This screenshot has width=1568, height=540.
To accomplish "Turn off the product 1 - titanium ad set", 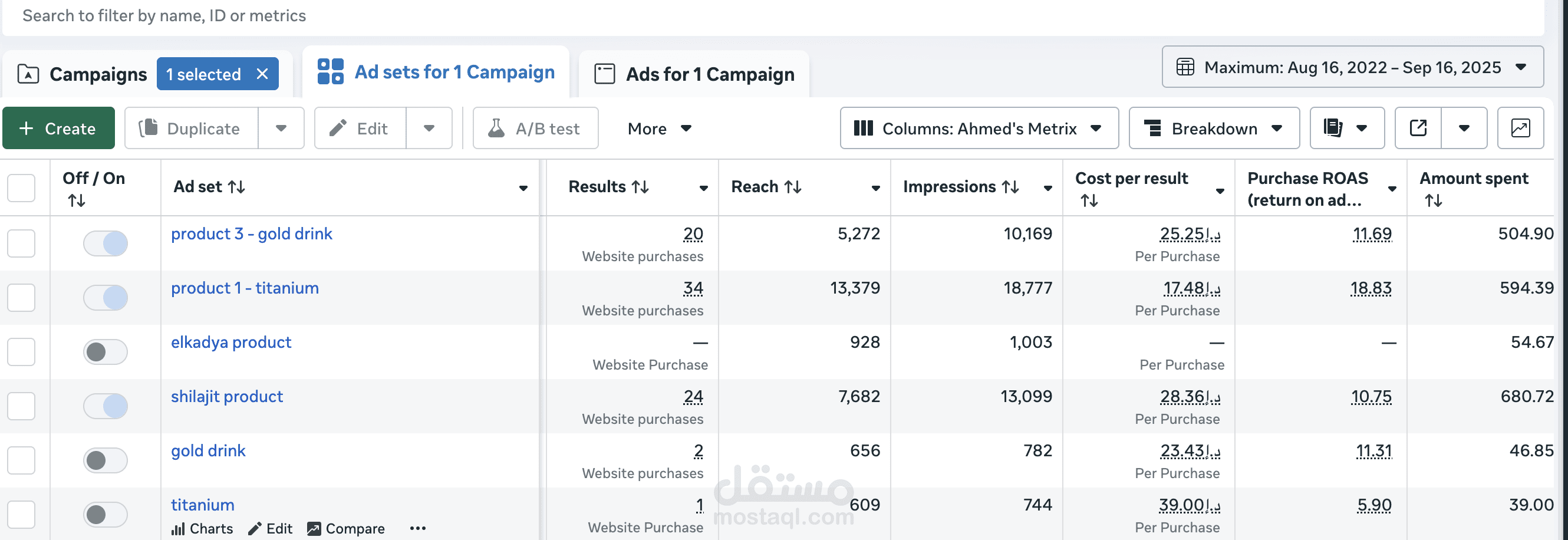I will [106, 298].
